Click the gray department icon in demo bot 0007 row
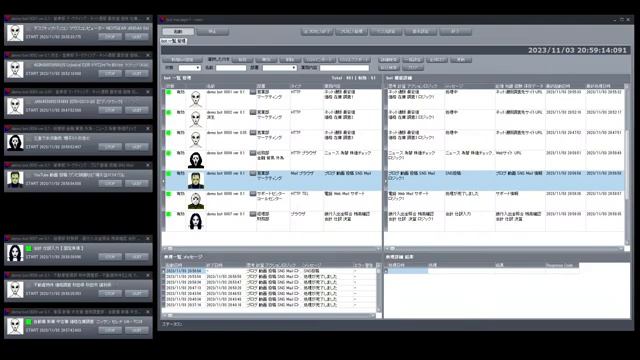The image size is (640, 360). tap(253, 214)
